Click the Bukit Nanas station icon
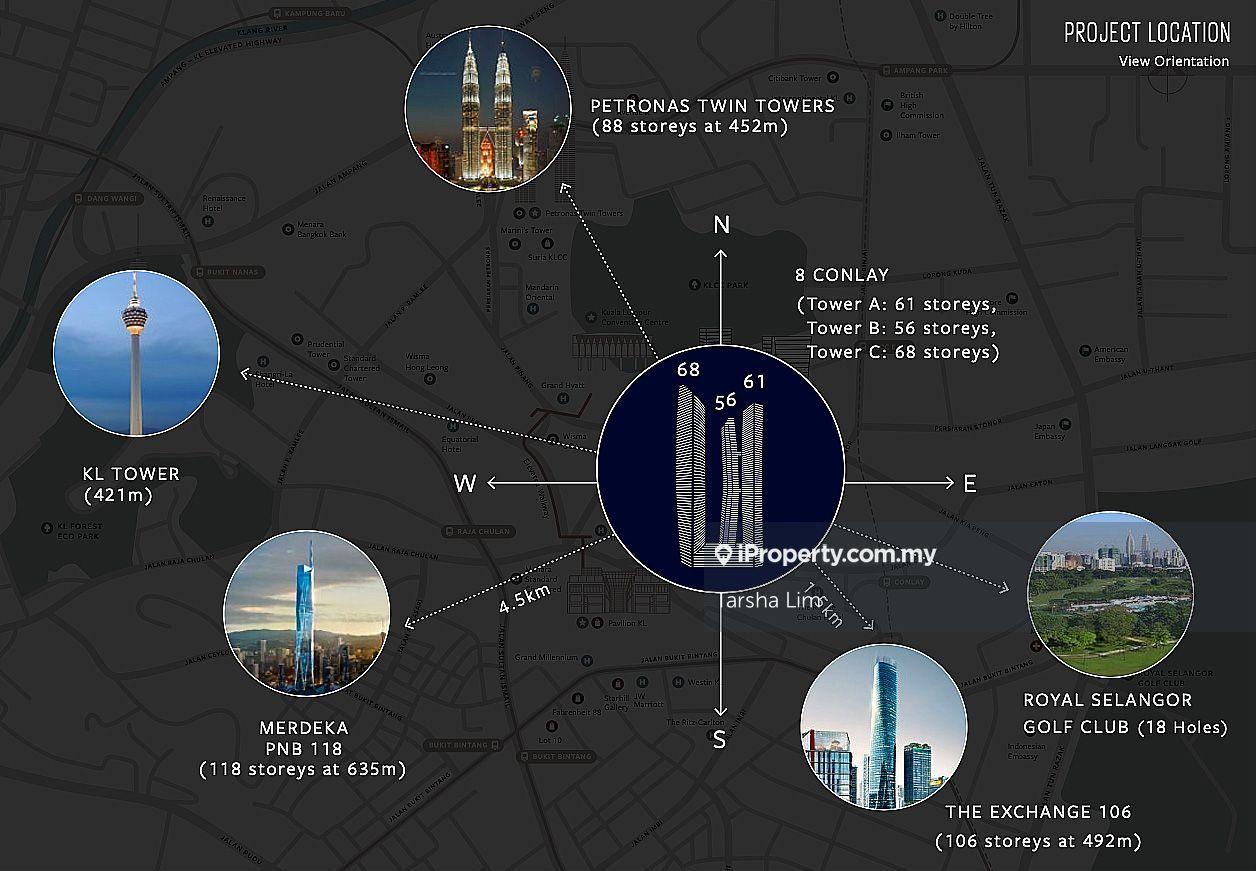This screenshot has height=871, width=1256. pyautogui.click(x=201, y=272)
